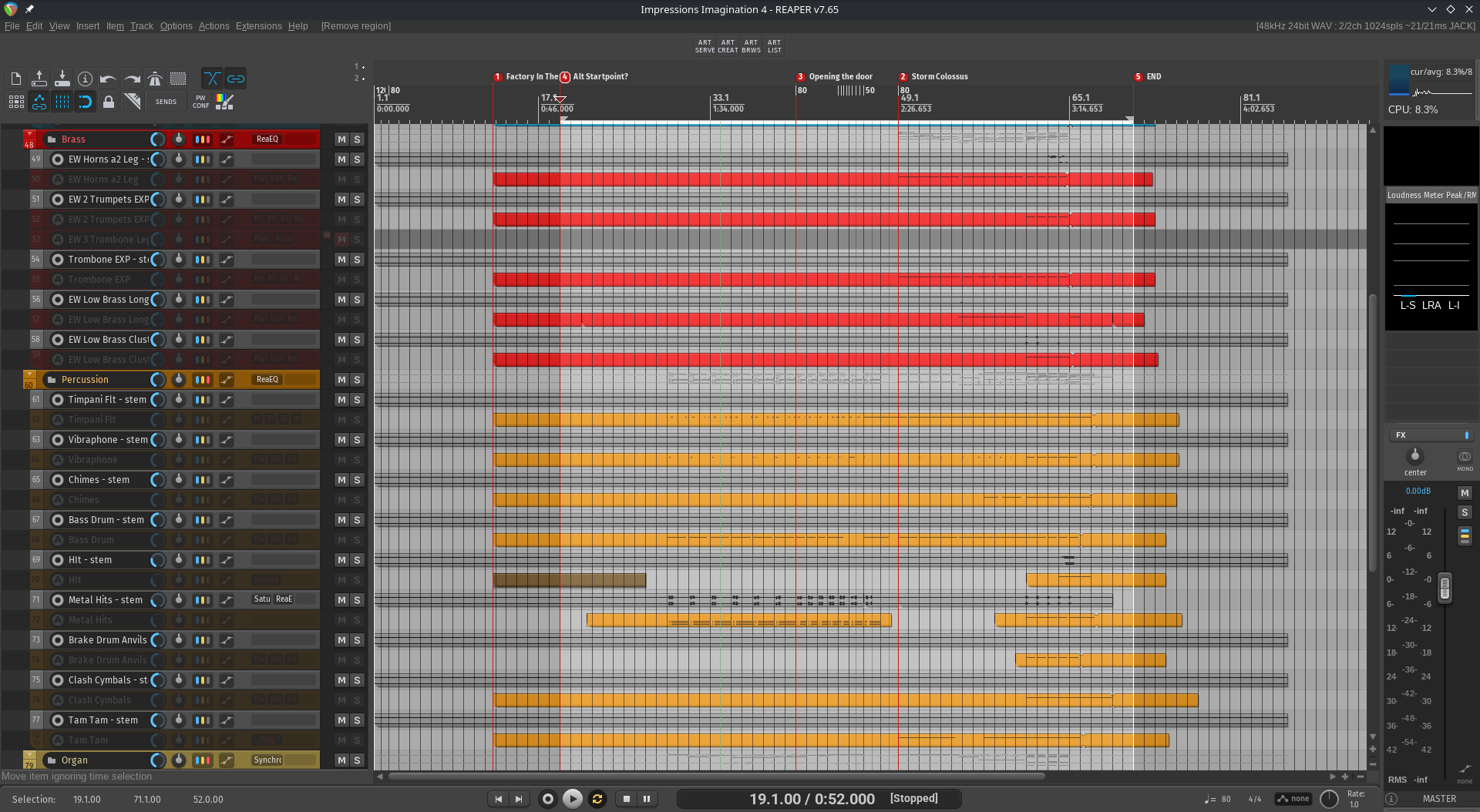Image resolution: width=1480 pixels, height=812 pixels.
Task: Click the transport Record button
Action: click(x=548, y=799)
